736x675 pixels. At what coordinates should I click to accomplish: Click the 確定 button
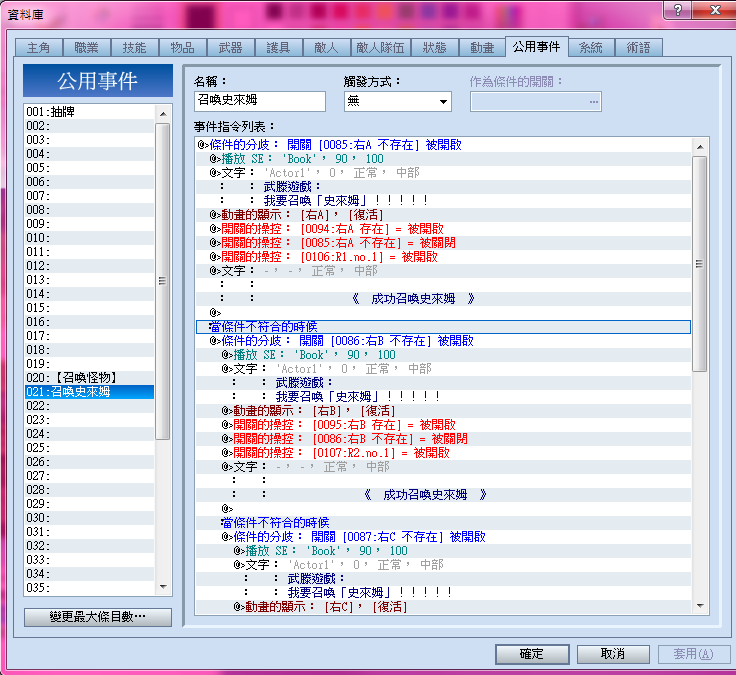(532, 654)
